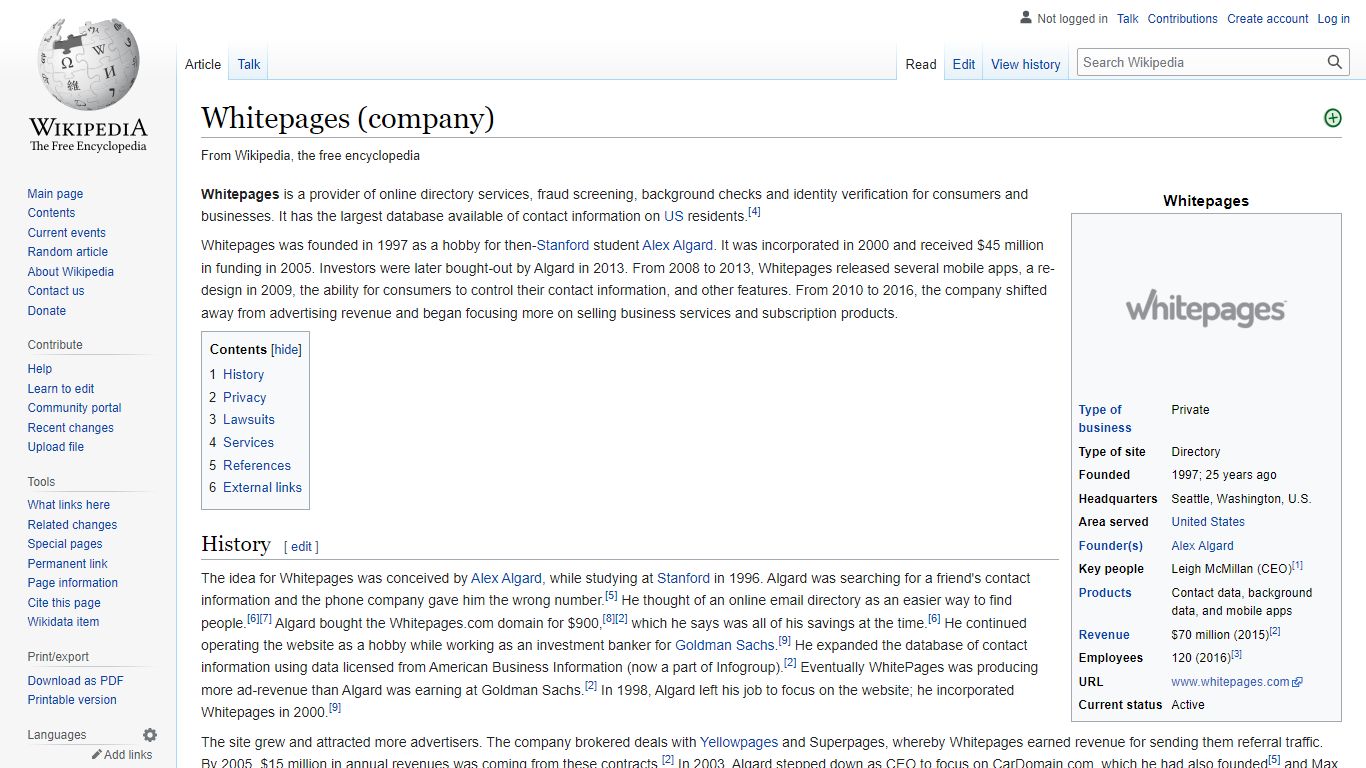The width and height of the screenshot is (1366, 768).
Task: Open the Help link
Action: (x=40, y=369)
